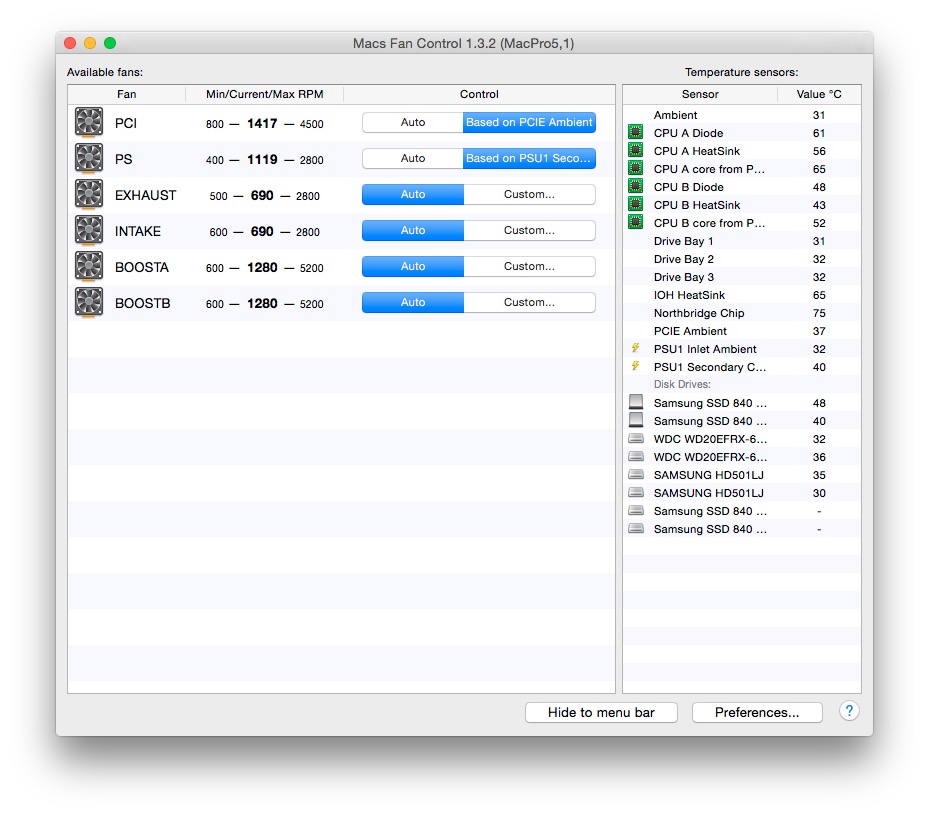This screenshot has width=929, height=816.
Task: Select PS fan's Based on PSU1 Seco option
Action: (529, 158)
